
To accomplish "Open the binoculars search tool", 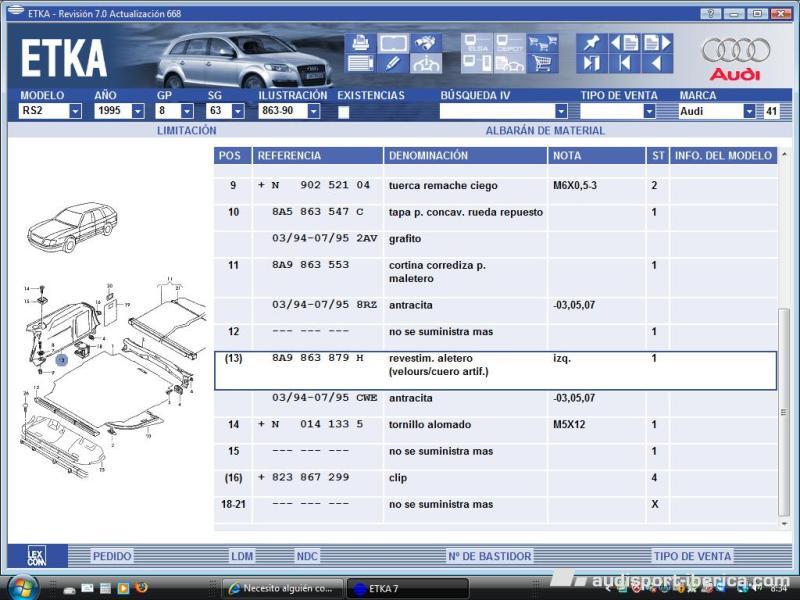I will point(426,43).
